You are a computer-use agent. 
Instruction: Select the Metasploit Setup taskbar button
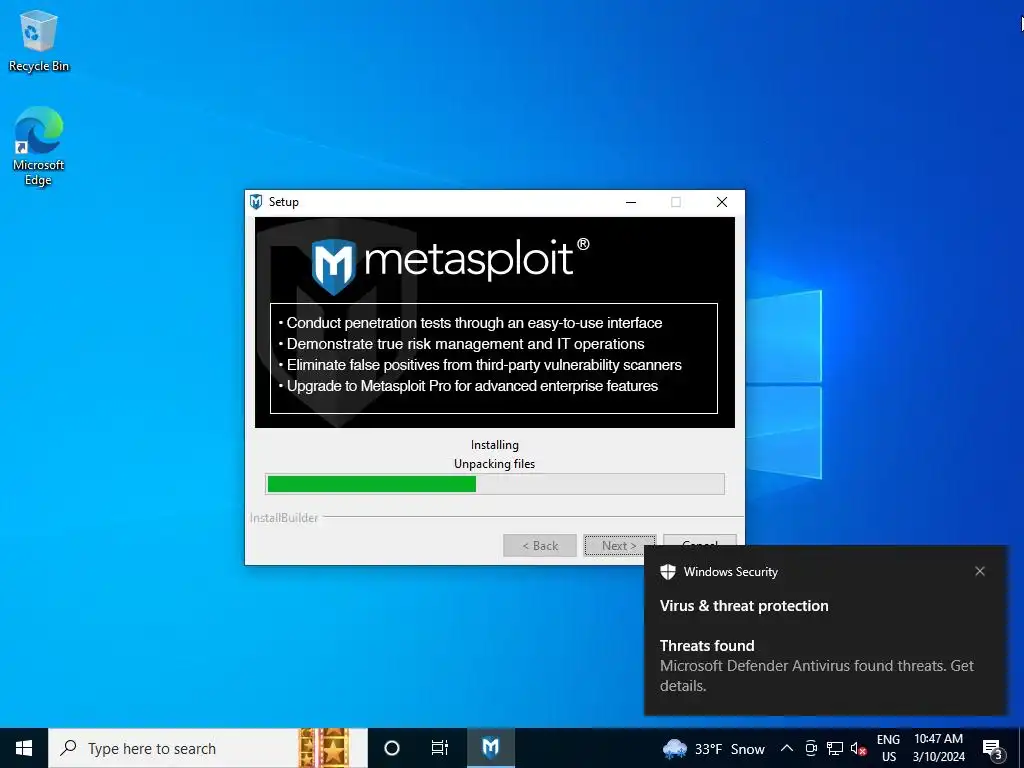pos(490,748)
